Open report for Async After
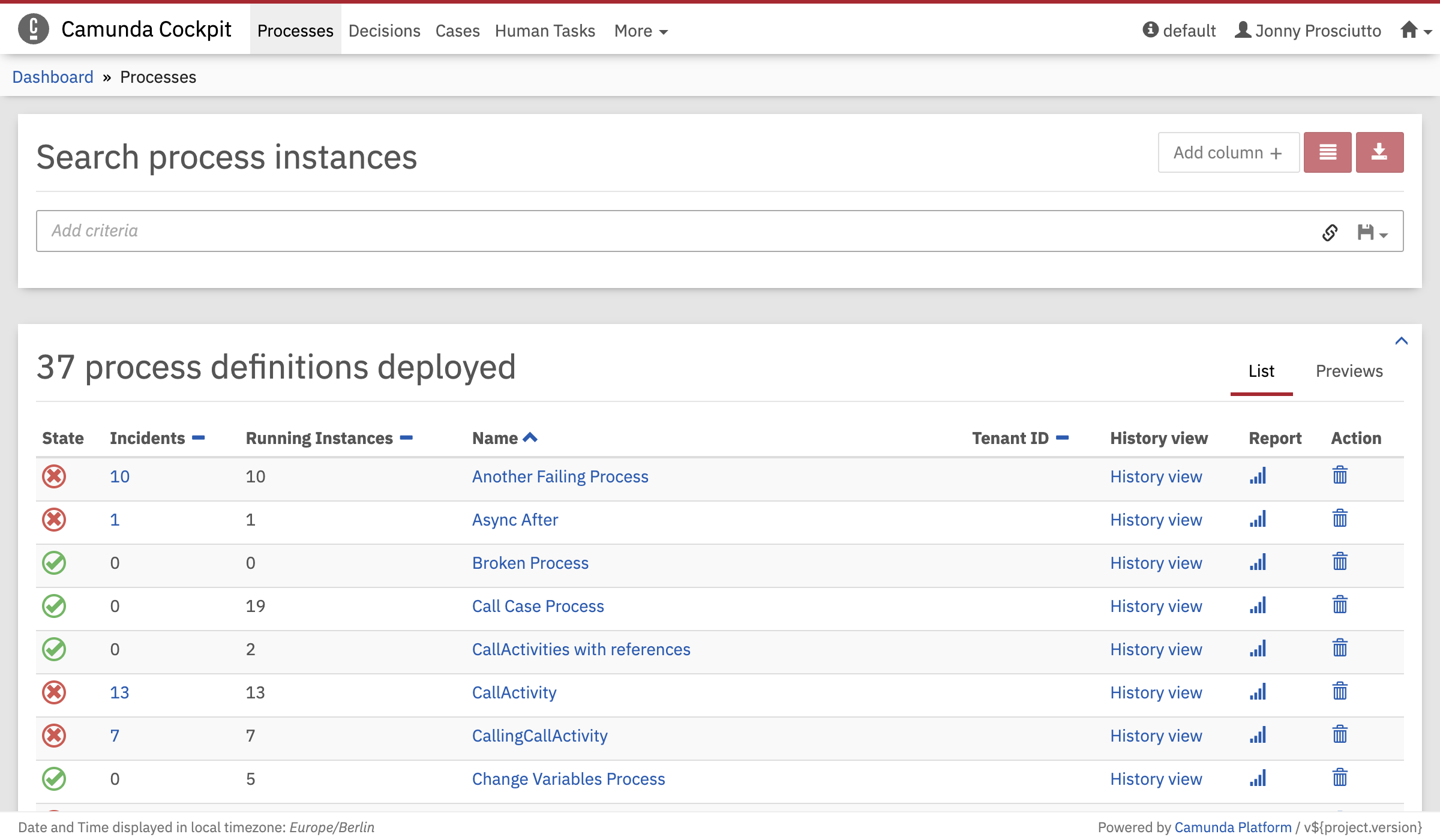This screenshot has width=1440, height=840. coord(1258,519)
